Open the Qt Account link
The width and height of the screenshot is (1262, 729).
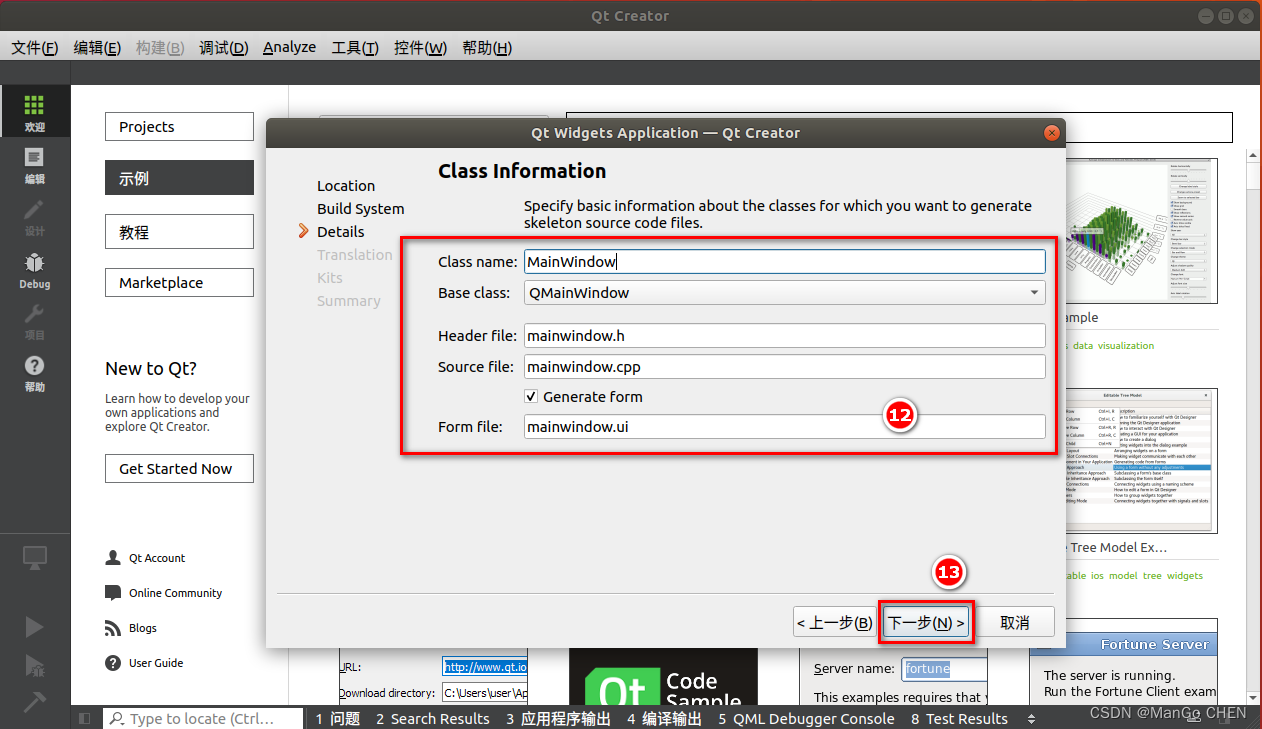point(157,558)
